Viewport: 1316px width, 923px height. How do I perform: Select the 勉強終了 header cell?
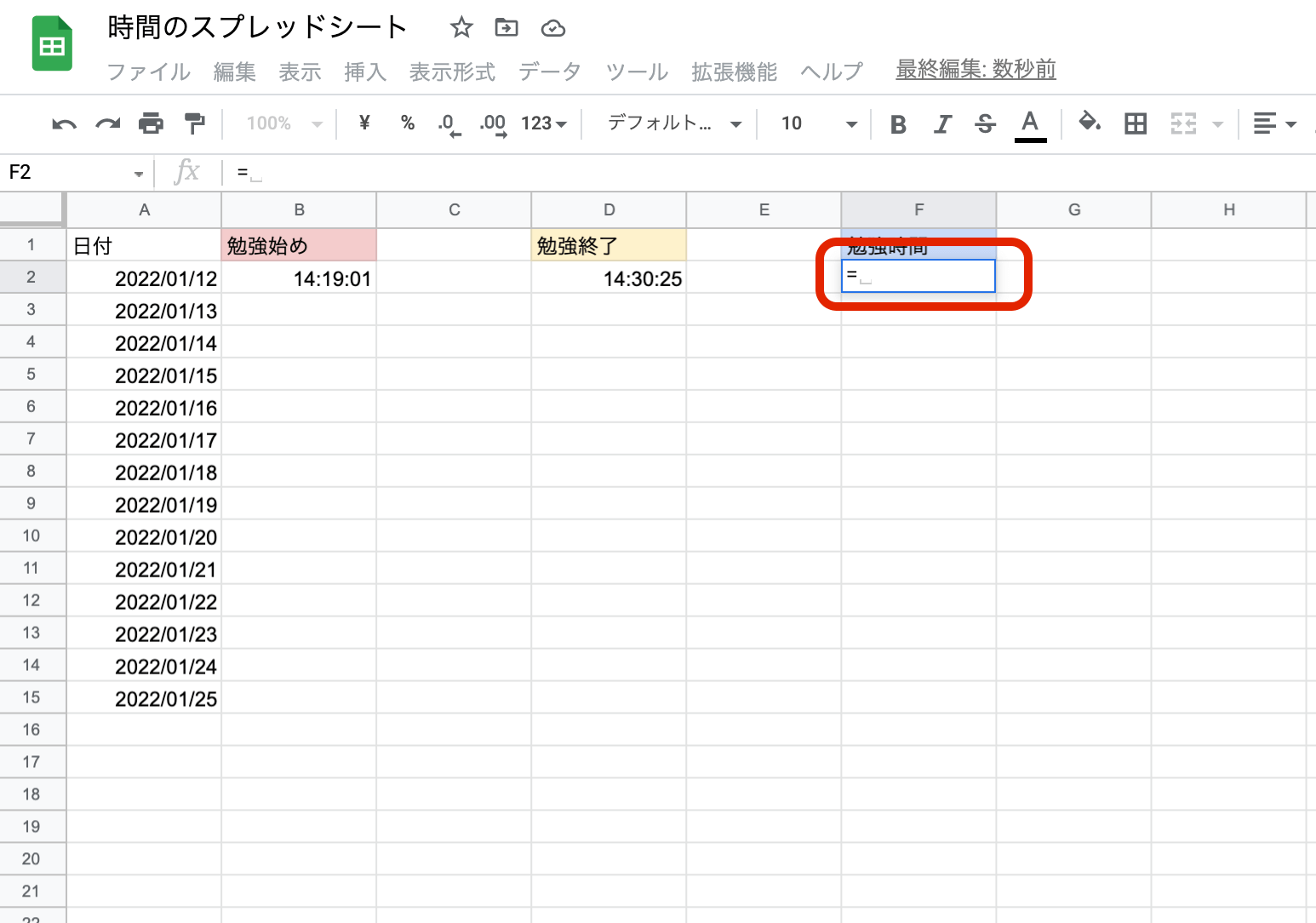coord(609,245)
